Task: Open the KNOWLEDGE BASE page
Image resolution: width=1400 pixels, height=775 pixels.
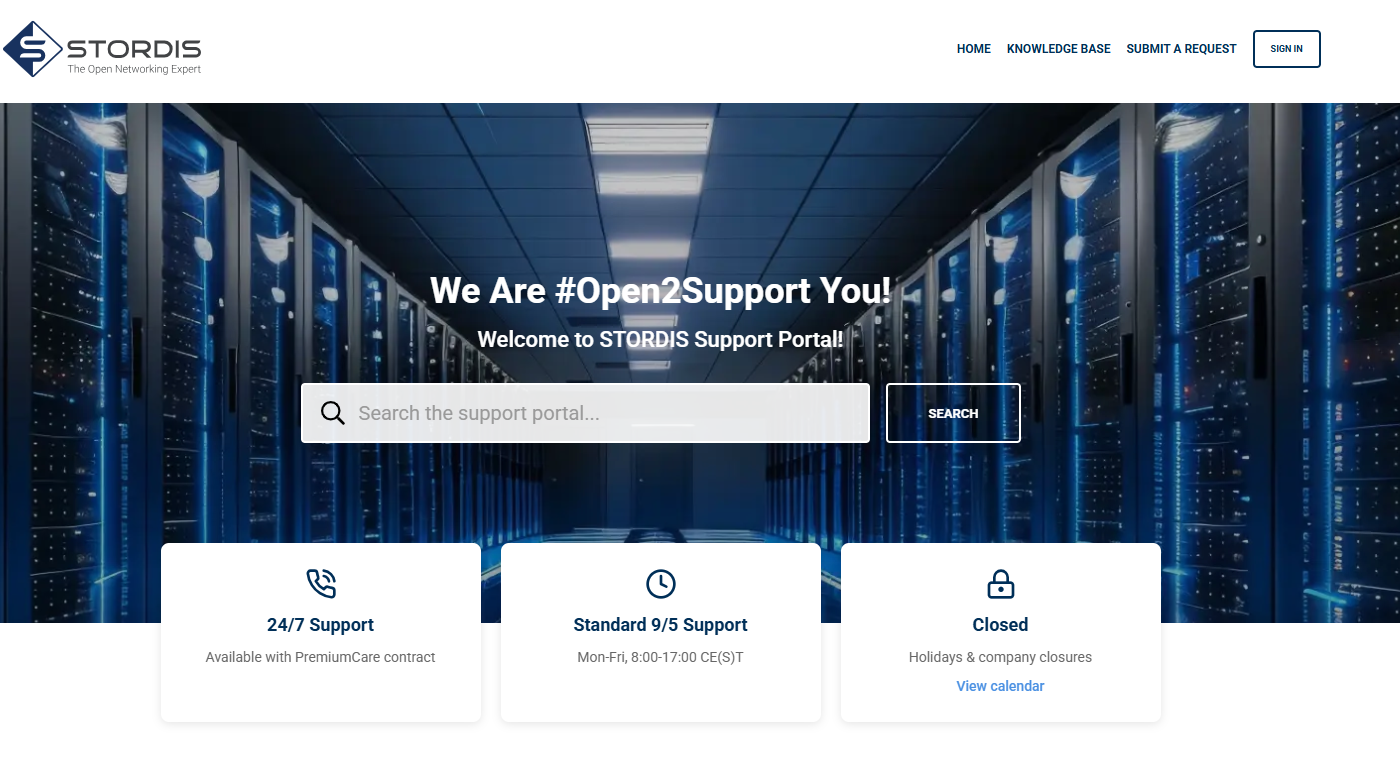Action: pos(1058,49)
